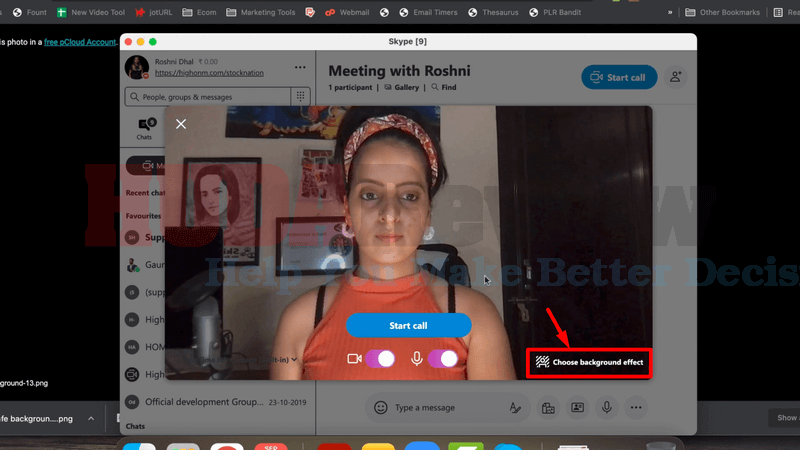Open the Fount bookmark
Viewport: 800px width, 450px height.
(30, 12)
